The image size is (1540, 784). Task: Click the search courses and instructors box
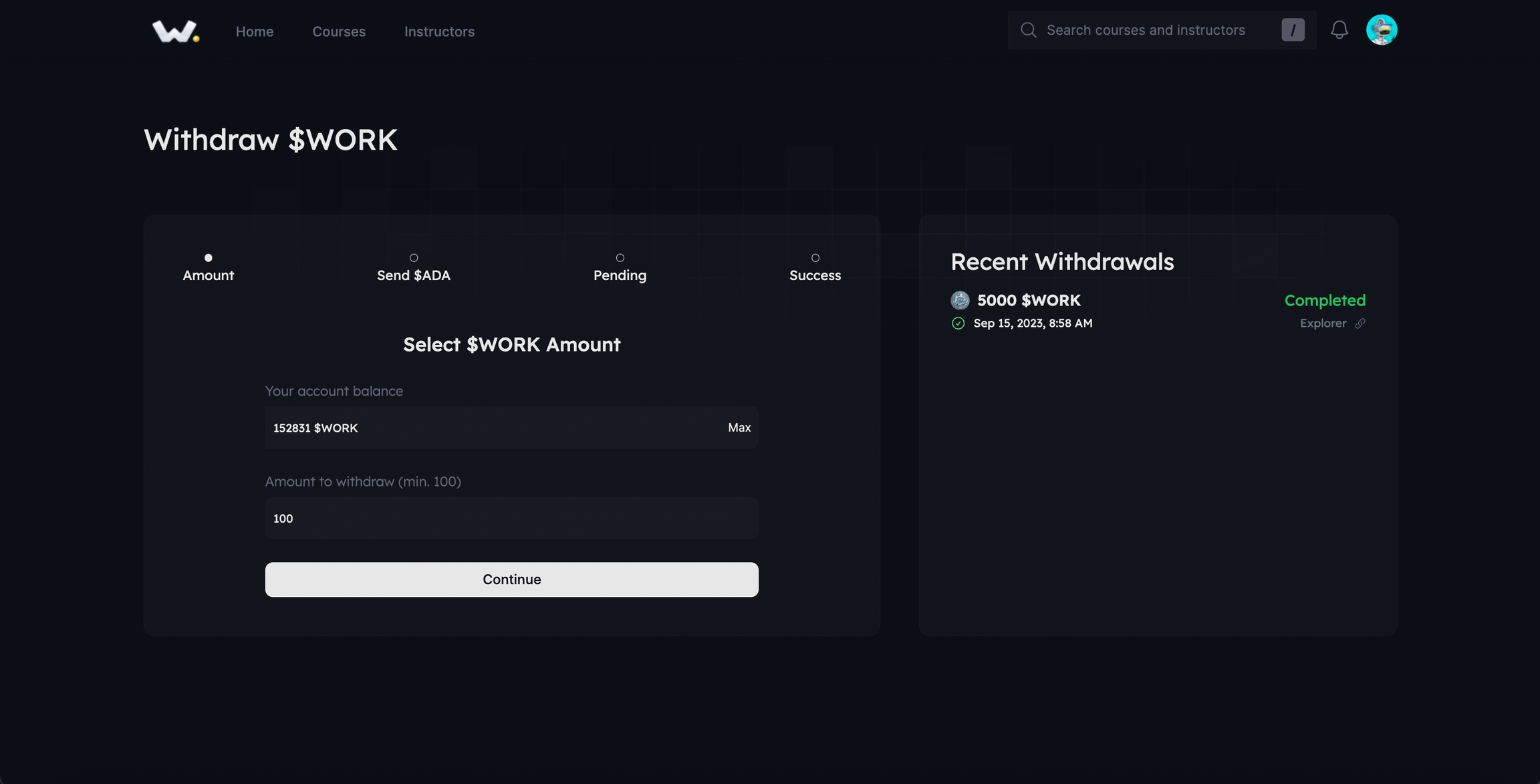[1146, 30]
